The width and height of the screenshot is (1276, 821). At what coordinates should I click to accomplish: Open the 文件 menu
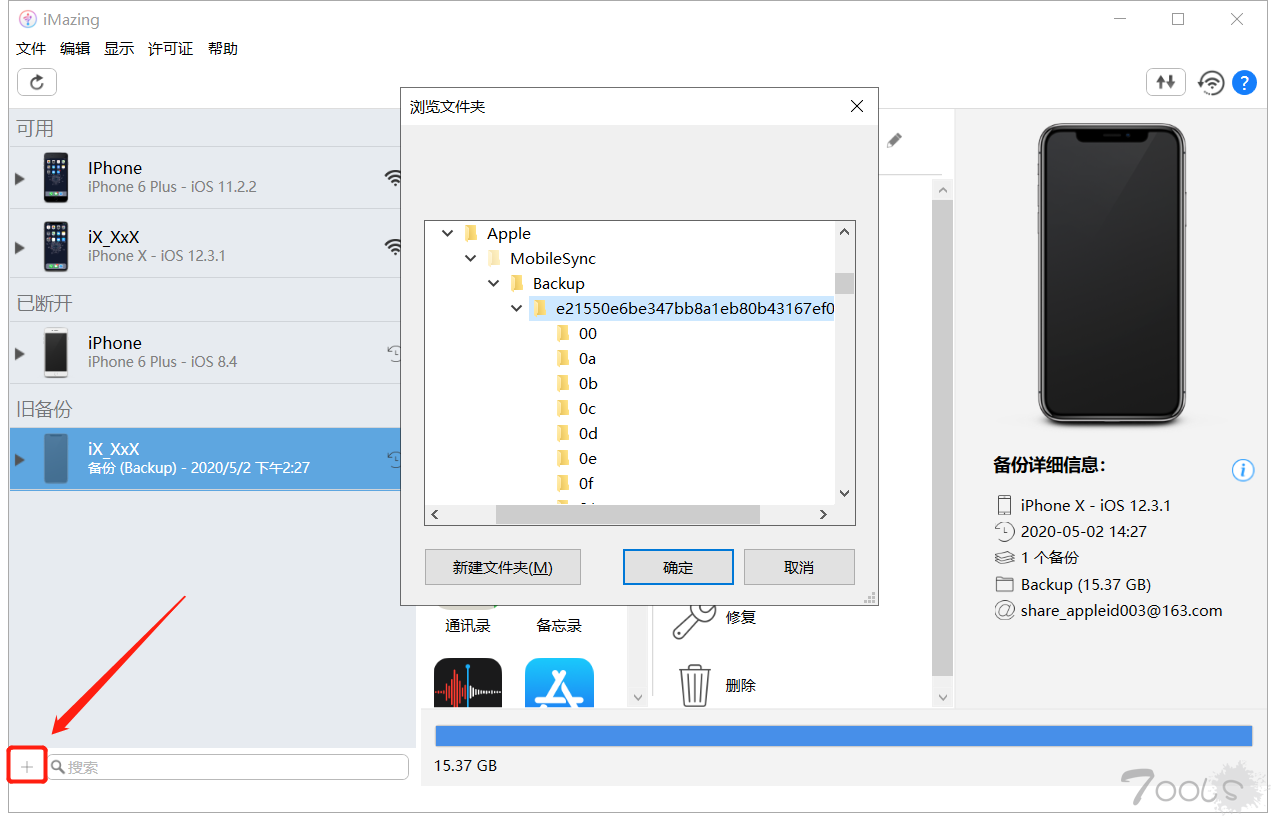(x=31, y=48)
